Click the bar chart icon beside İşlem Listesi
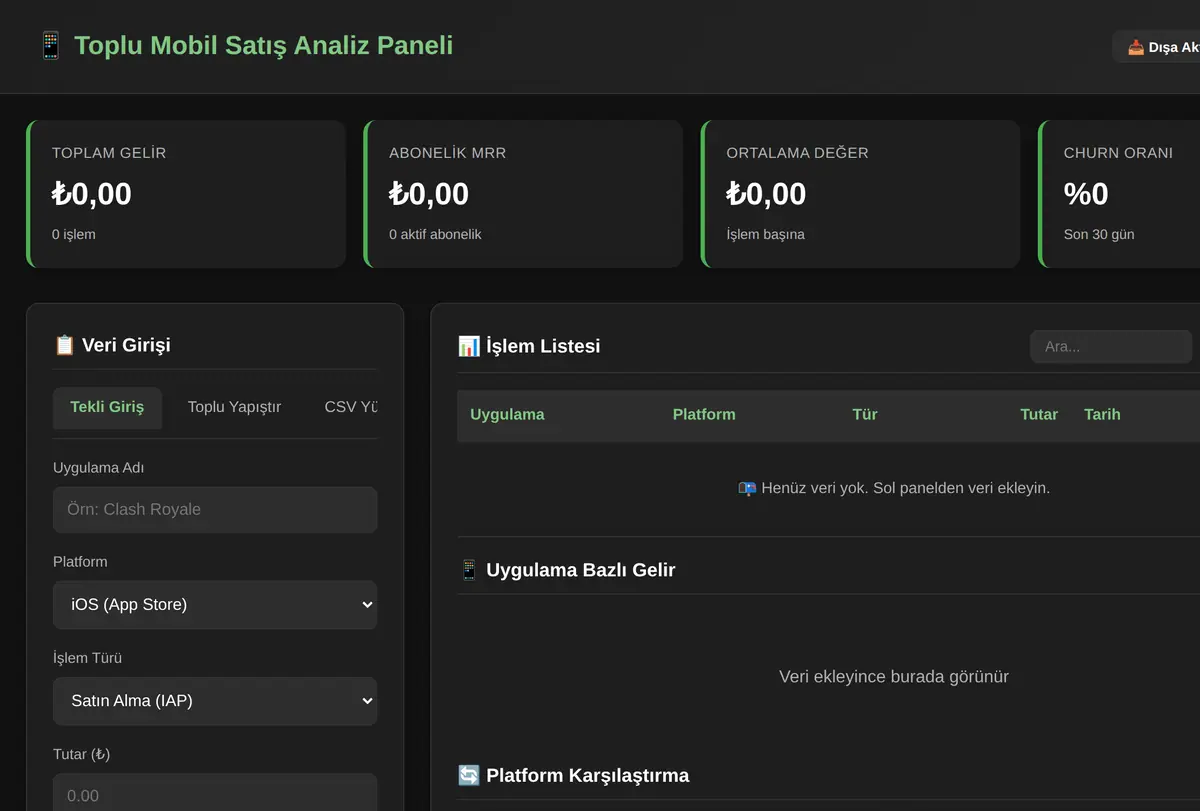 pos(468,346)
